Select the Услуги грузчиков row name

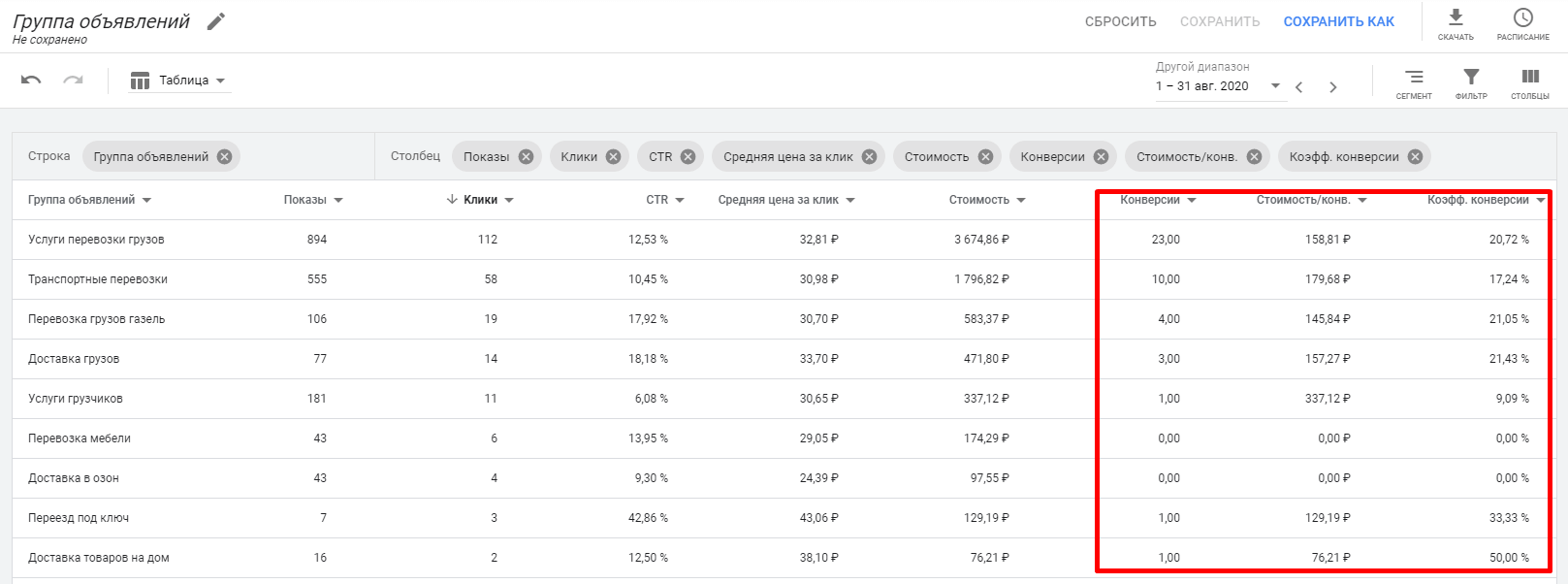(76, 399)
